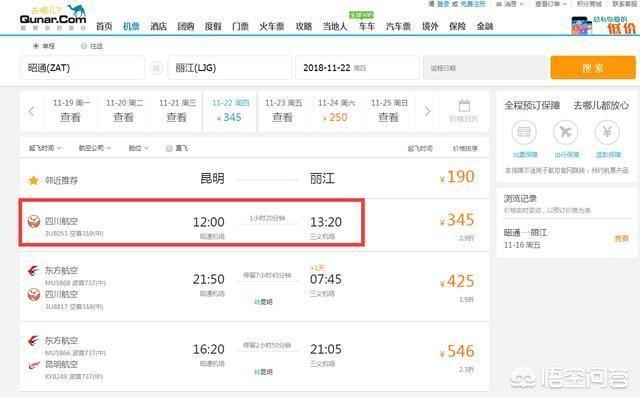Click the orange 搜索 search button
Viewport: 640px width, 400px height.
point(591,68)
